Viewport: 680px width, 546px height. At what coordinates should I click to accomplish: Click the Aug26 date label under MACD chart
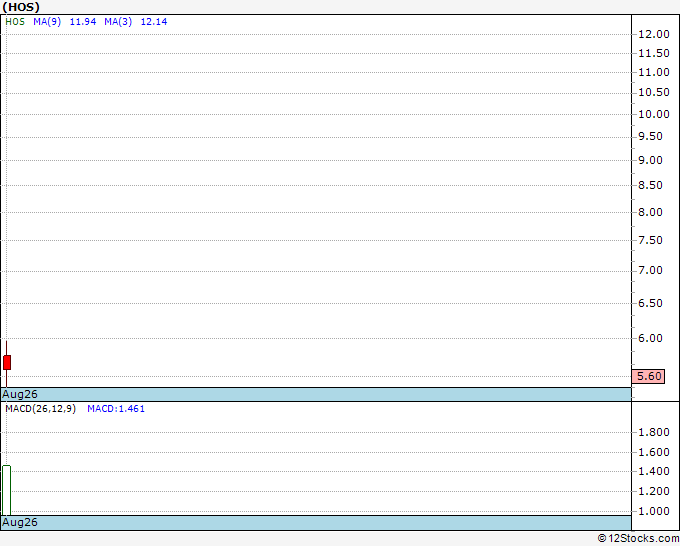coord(20,522)
